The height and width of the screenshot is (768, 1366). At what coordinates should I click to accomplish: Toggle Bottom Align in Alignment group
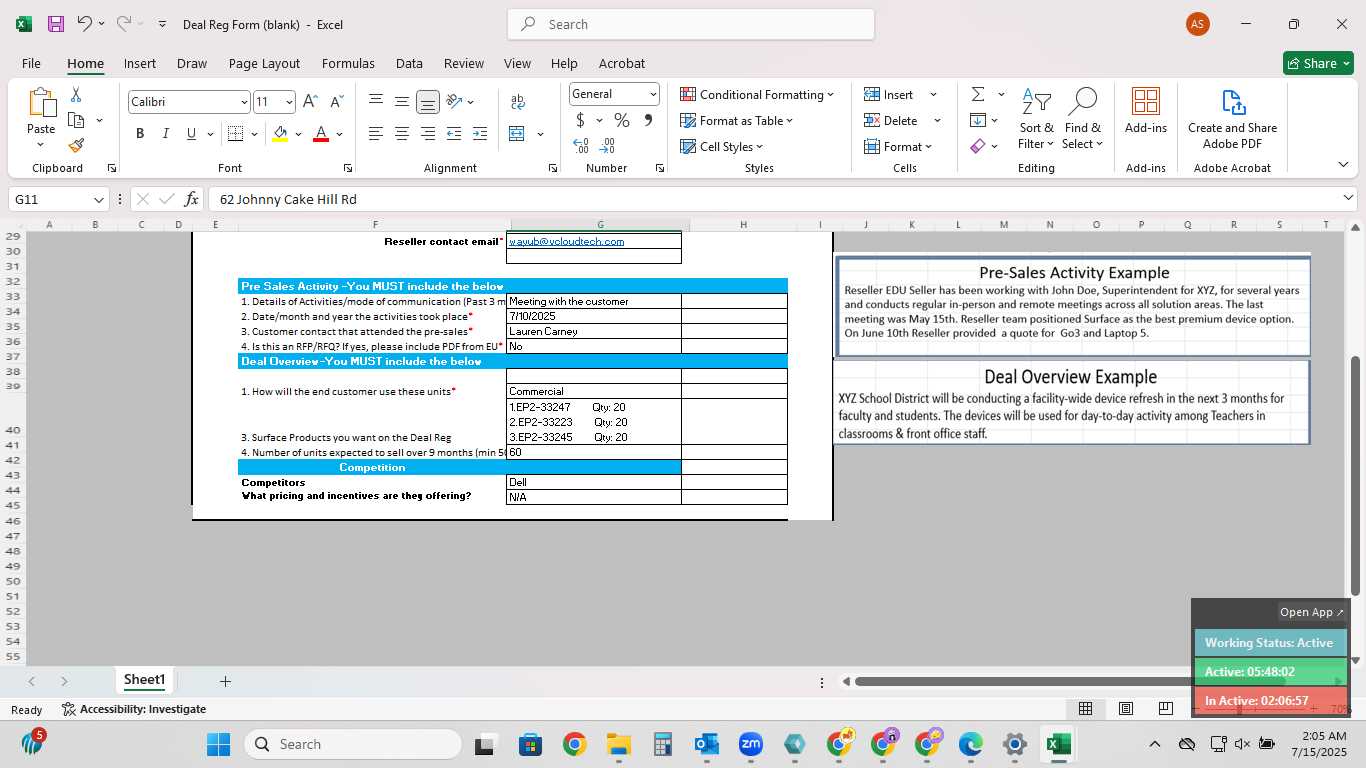427,101
